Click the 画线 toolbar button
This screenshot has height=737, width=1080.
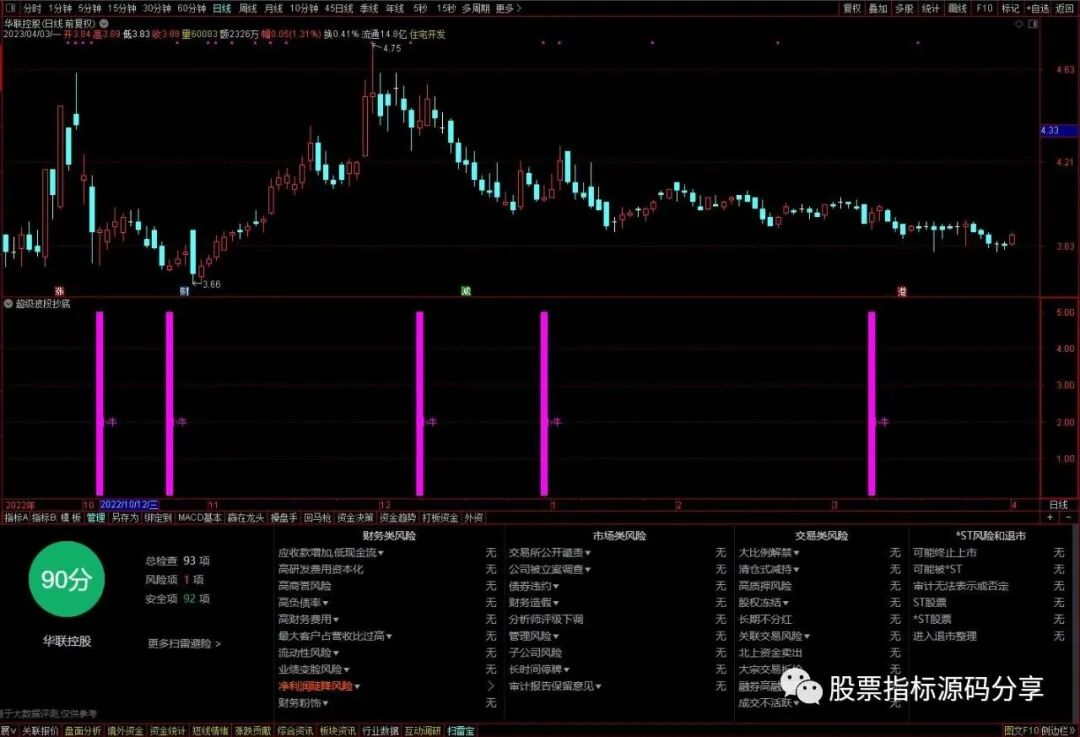[x=957, y=8]
